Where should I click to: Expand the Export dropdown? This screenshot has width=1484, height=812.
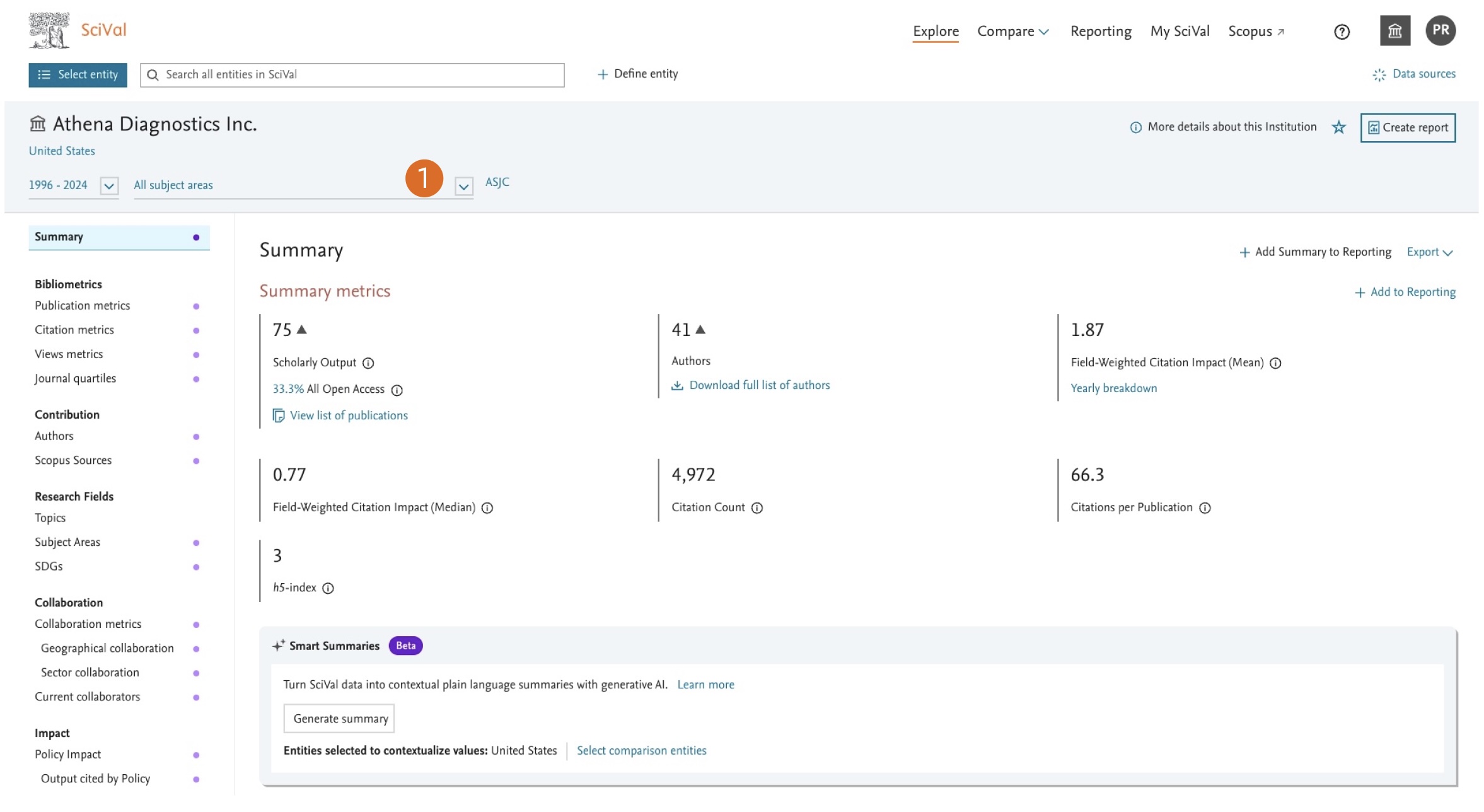1430,252
